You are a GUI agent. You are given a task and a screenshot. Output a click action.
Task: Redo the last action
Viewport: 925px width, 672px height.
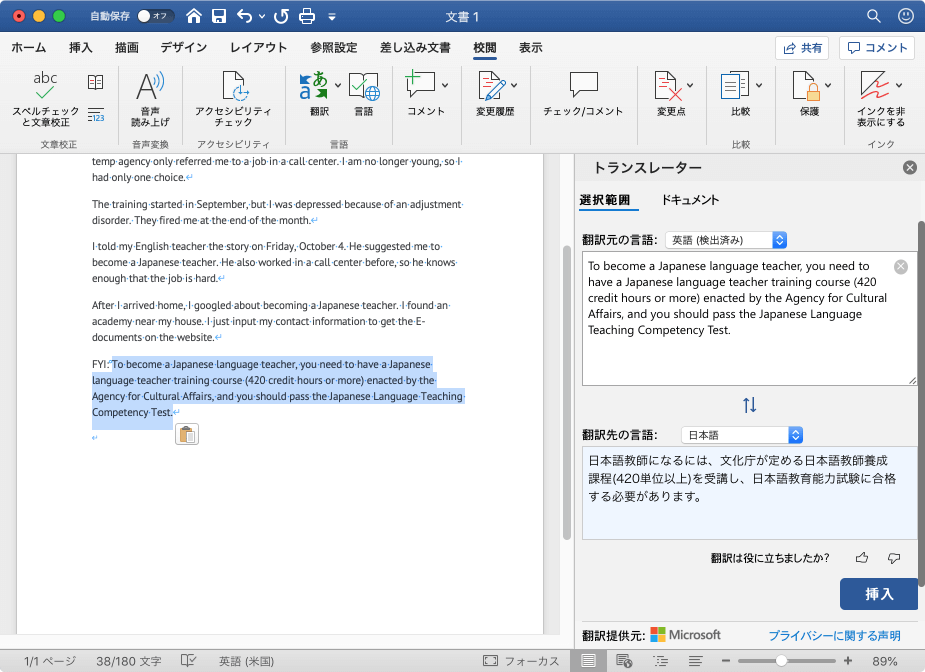coord(281,16)
